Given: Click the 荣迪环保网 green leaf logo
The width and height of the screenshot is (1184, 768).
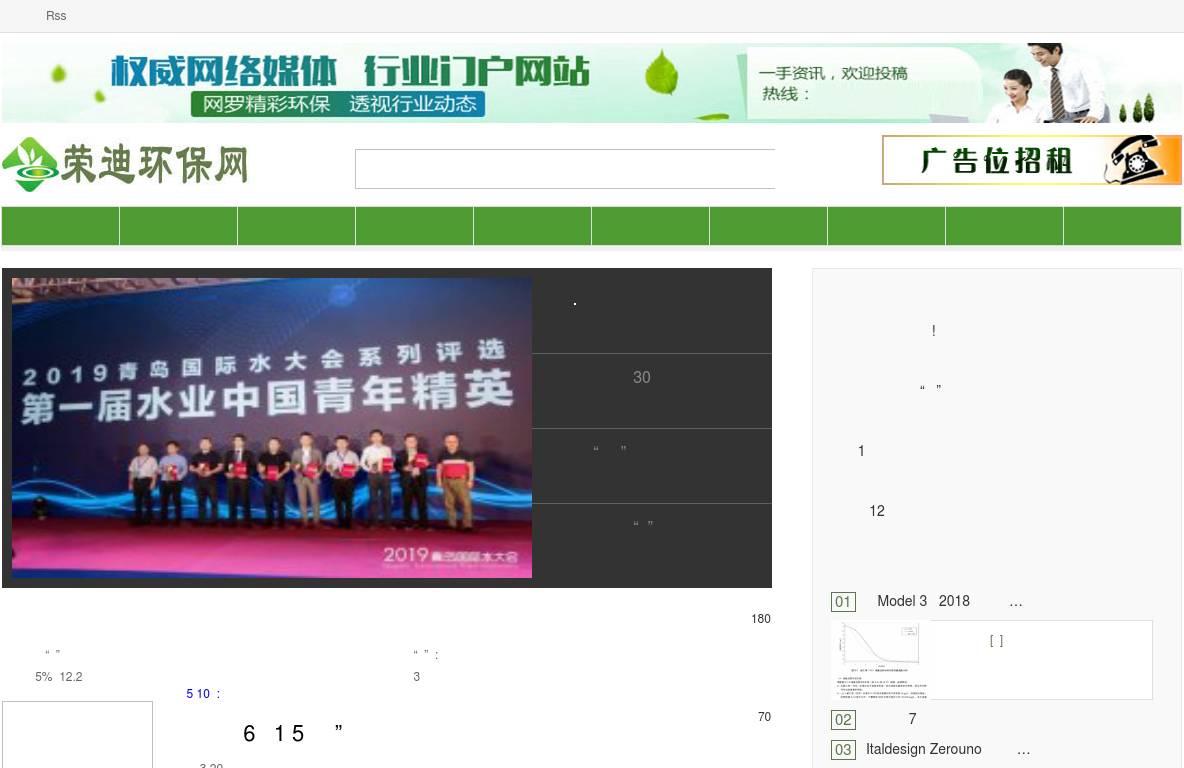Looking at the screenshot, I should click(30, 165).
